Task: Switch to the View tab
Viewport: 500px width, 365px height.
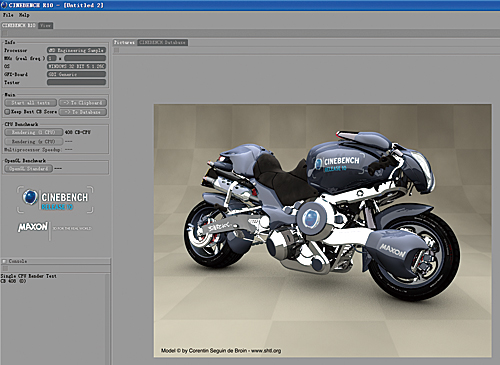Action: [46, 25]
